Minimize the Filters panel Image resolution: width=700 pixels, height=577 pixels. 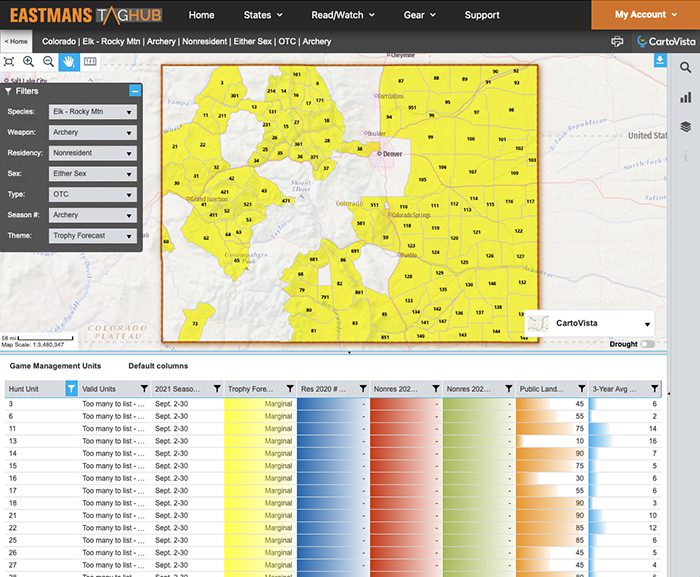pos(135,91)
